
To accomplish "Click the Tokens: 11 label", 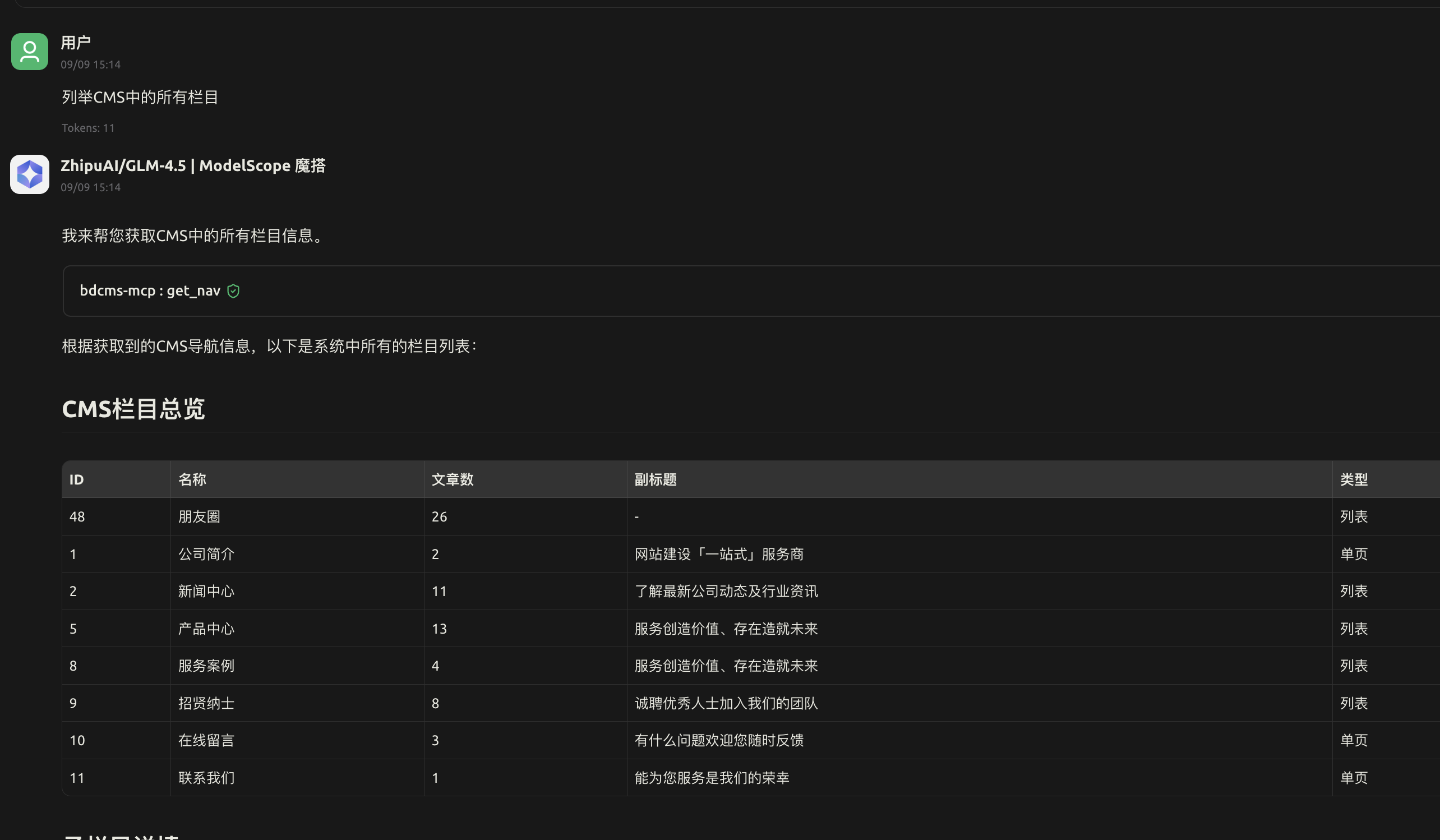I will (87, 127).
